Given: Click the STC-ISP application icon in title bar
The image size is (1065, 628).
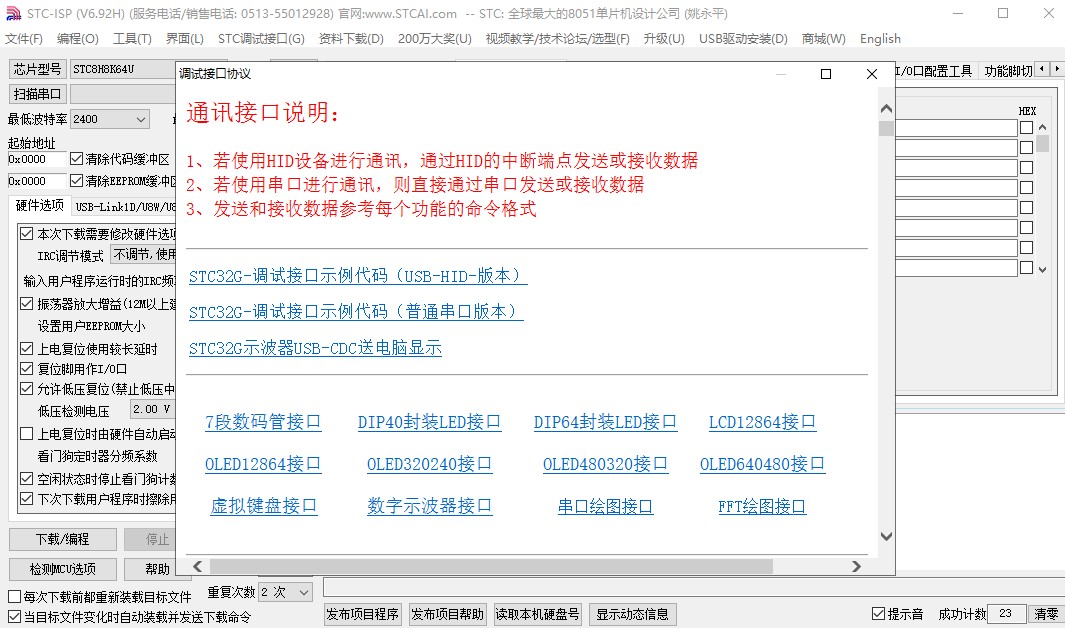Looking at the screenshot, I should click(13, 14).
